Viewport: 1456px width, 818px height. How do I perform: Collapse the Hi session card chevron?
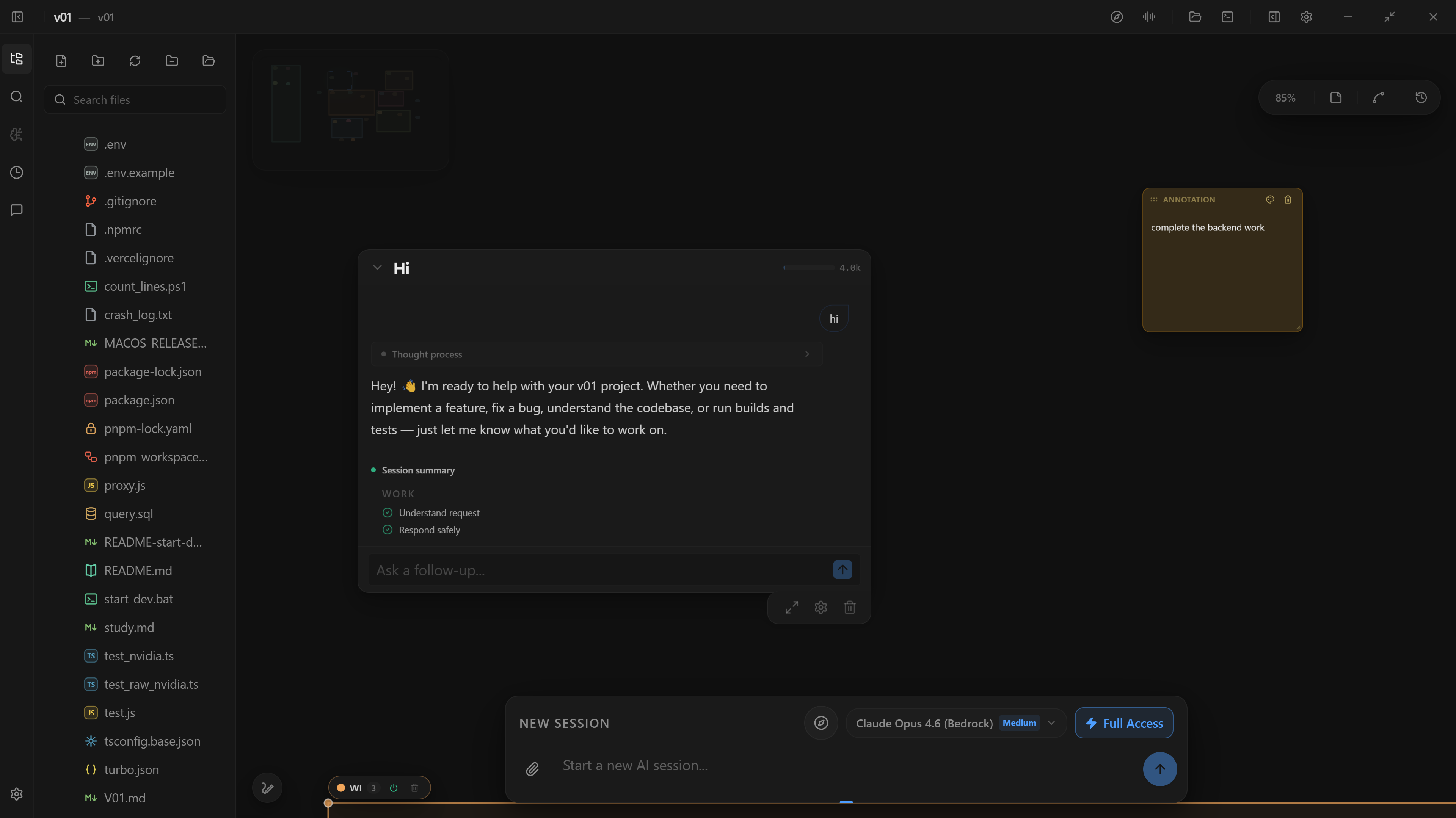click(378, 268)
